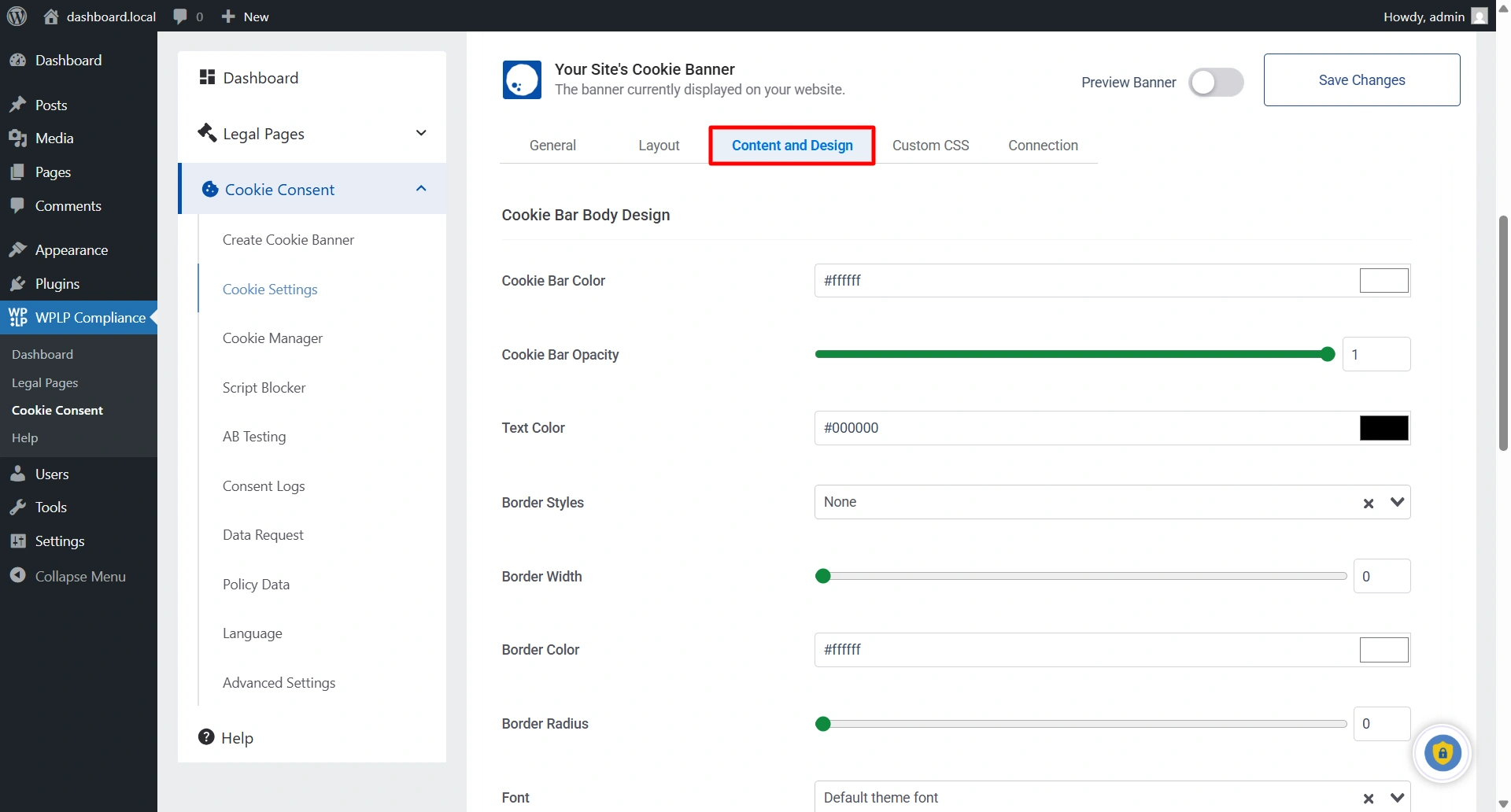This screenshot has width=1511, height=812.
Task: Clear the Border Styles selection
Action: [1369, 504]
